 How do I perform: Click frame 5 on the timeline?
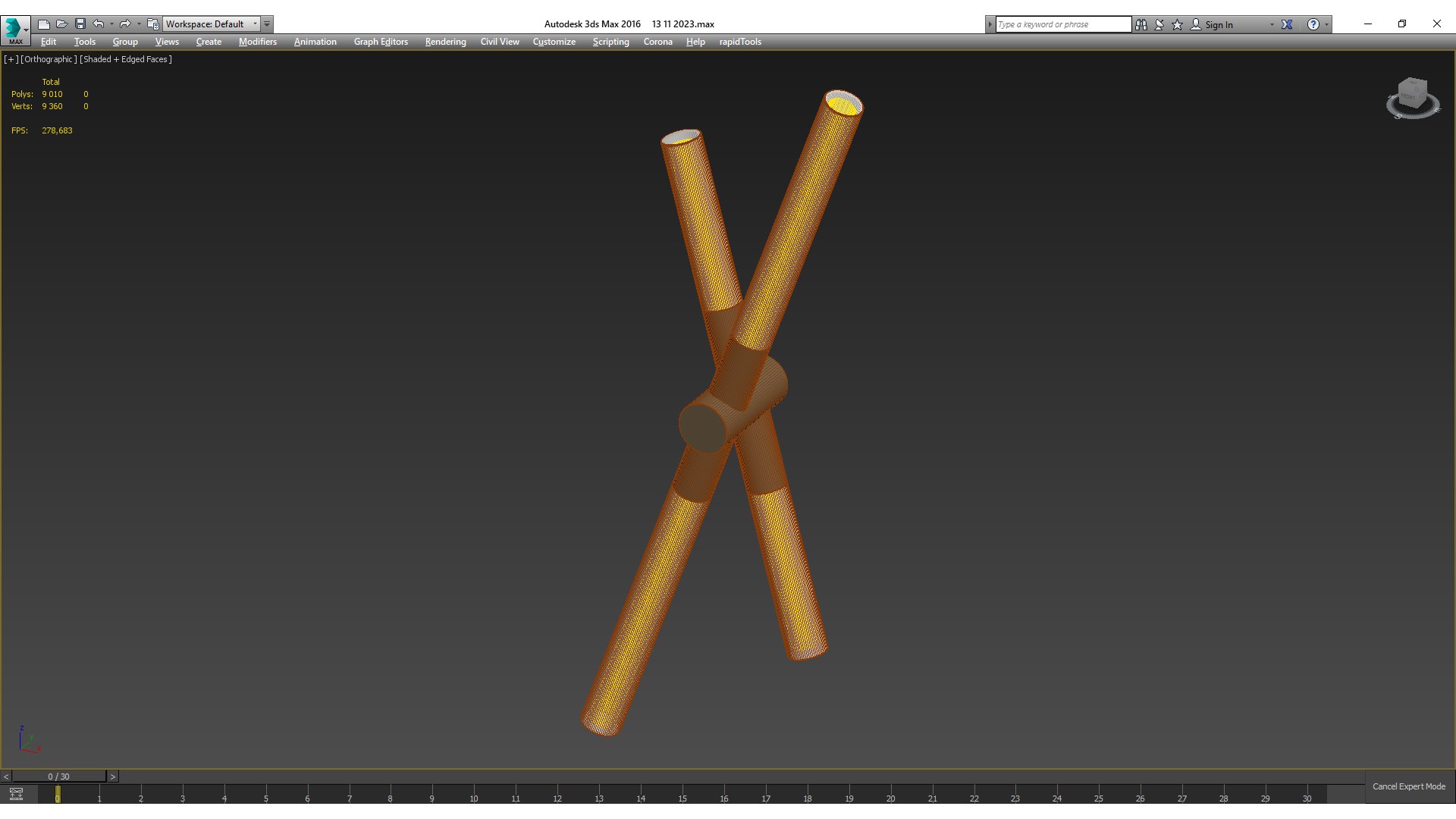pos(265,798)
